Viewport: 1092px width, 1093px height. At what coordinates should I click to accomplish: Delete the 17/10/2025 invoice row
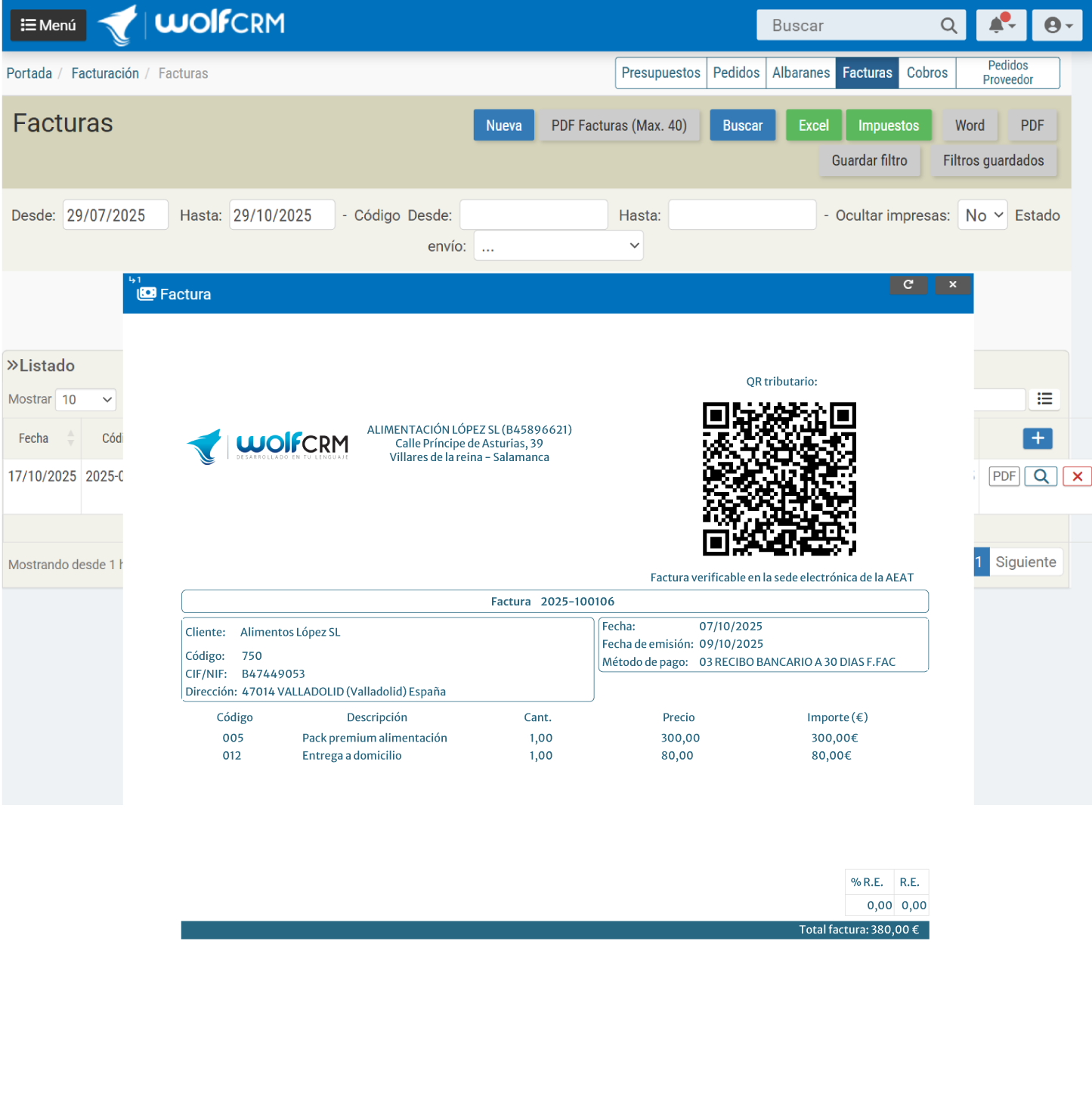pyautogui.click(x=1078, y=476)
